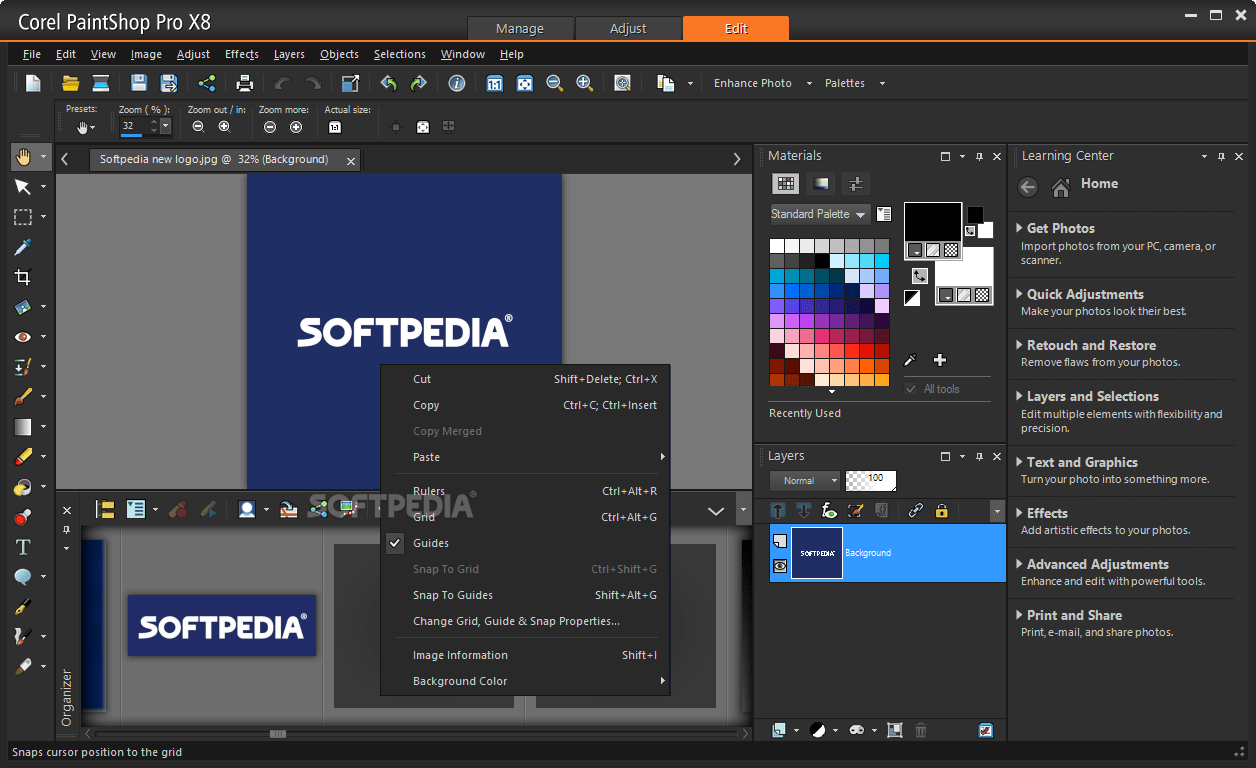Viewport: 1256px width, 768px height.
Task: Switch to the Adjust tab
Action: tap(628, 28)
